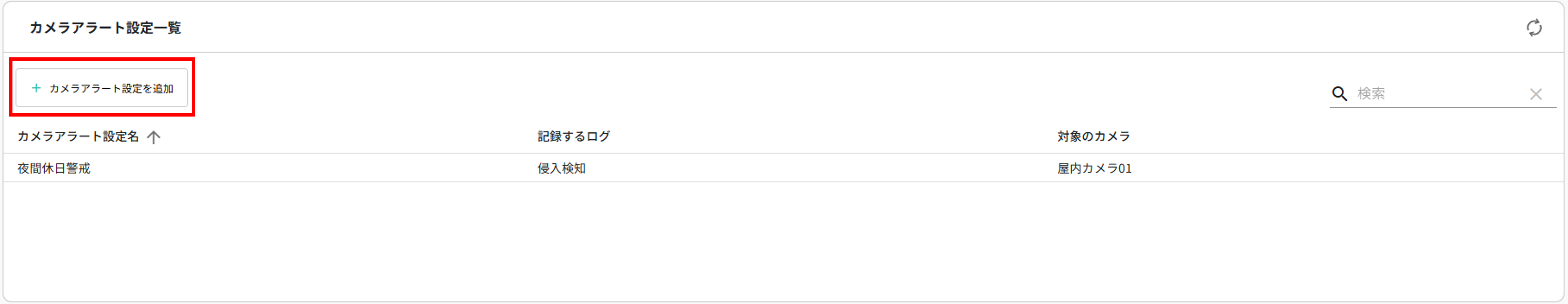The image size is (1568, 304).
Task: Open the 夜間休日警戒 alert setting
Action: (53, 168)
